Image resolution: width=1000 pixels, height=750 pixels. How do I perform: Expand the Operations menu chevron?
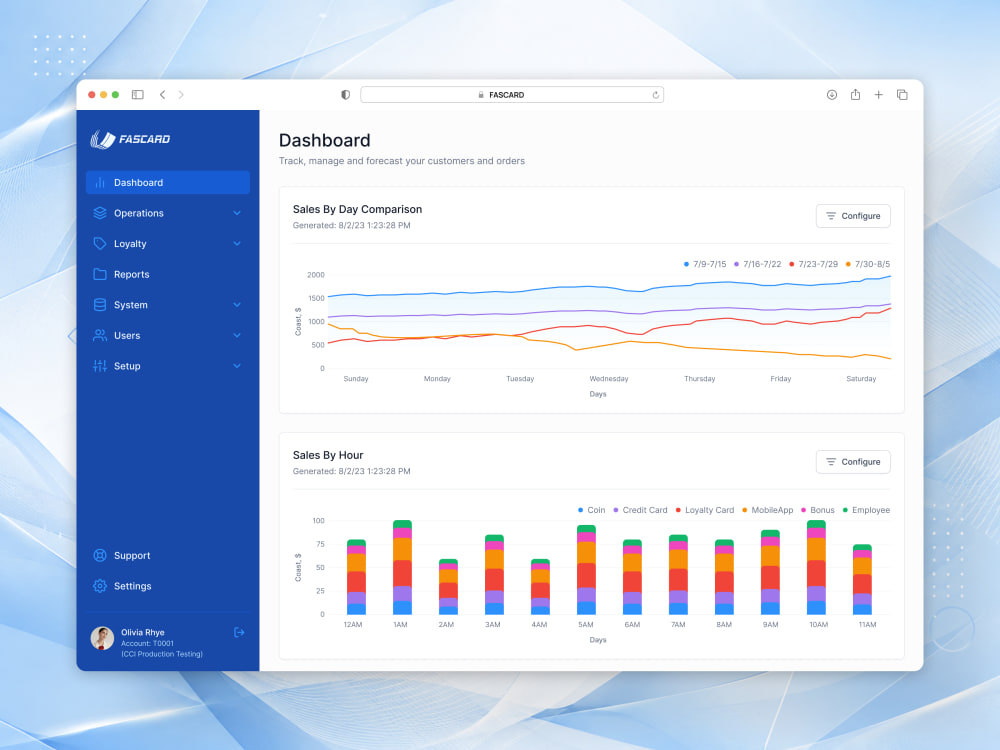(x=237, y=213)
